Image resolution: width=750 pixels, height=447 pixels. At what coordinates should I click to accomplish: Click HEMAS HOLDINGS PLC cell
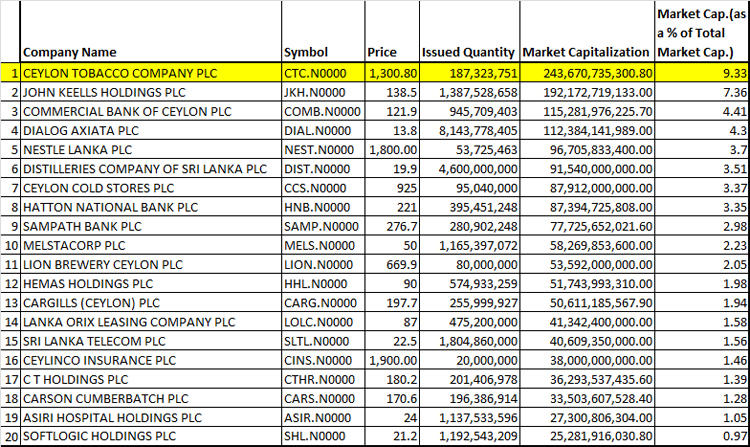tap(151, 283)
